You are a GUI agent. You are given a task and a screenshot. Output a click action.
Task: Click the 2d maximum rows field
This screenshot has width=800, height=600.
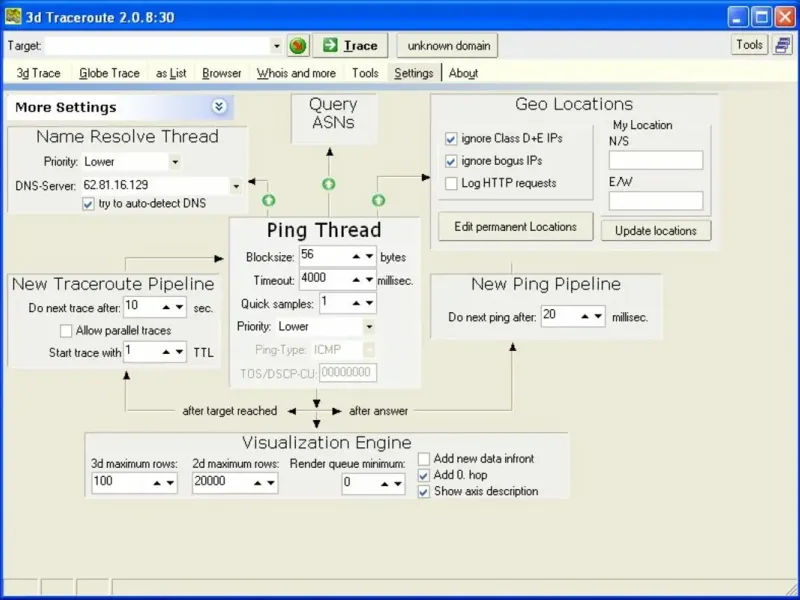click(x=222, y=483)
